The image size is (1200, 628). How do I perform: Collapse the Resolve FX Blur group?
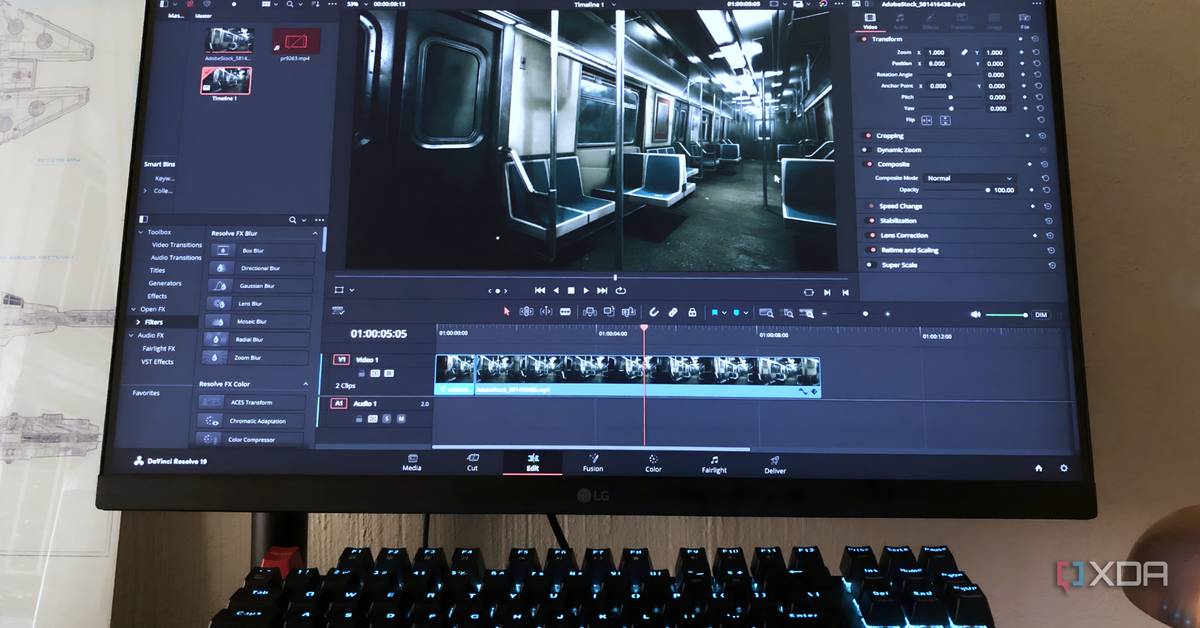pyautogui.click(x=315, y=233)
